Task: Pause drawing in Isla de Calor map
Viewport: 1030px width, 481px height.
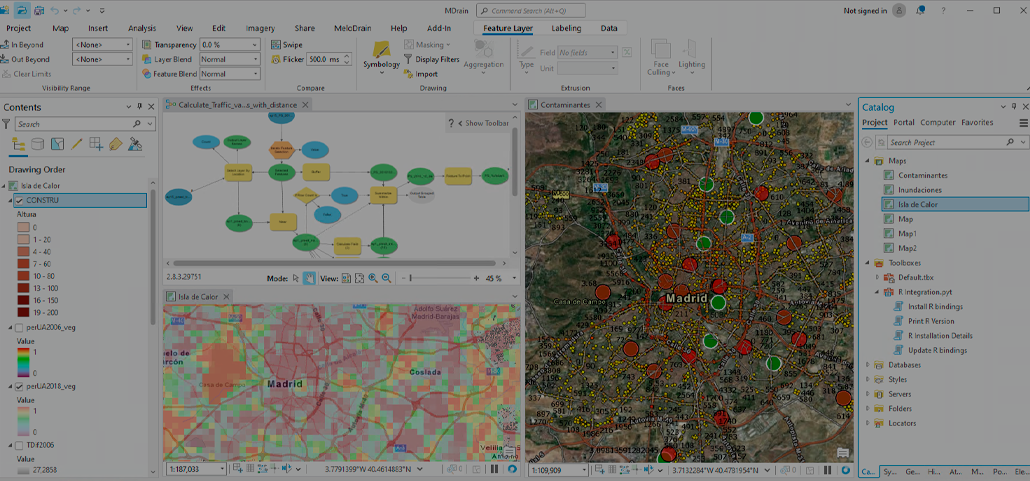Action: pos(494,470)
